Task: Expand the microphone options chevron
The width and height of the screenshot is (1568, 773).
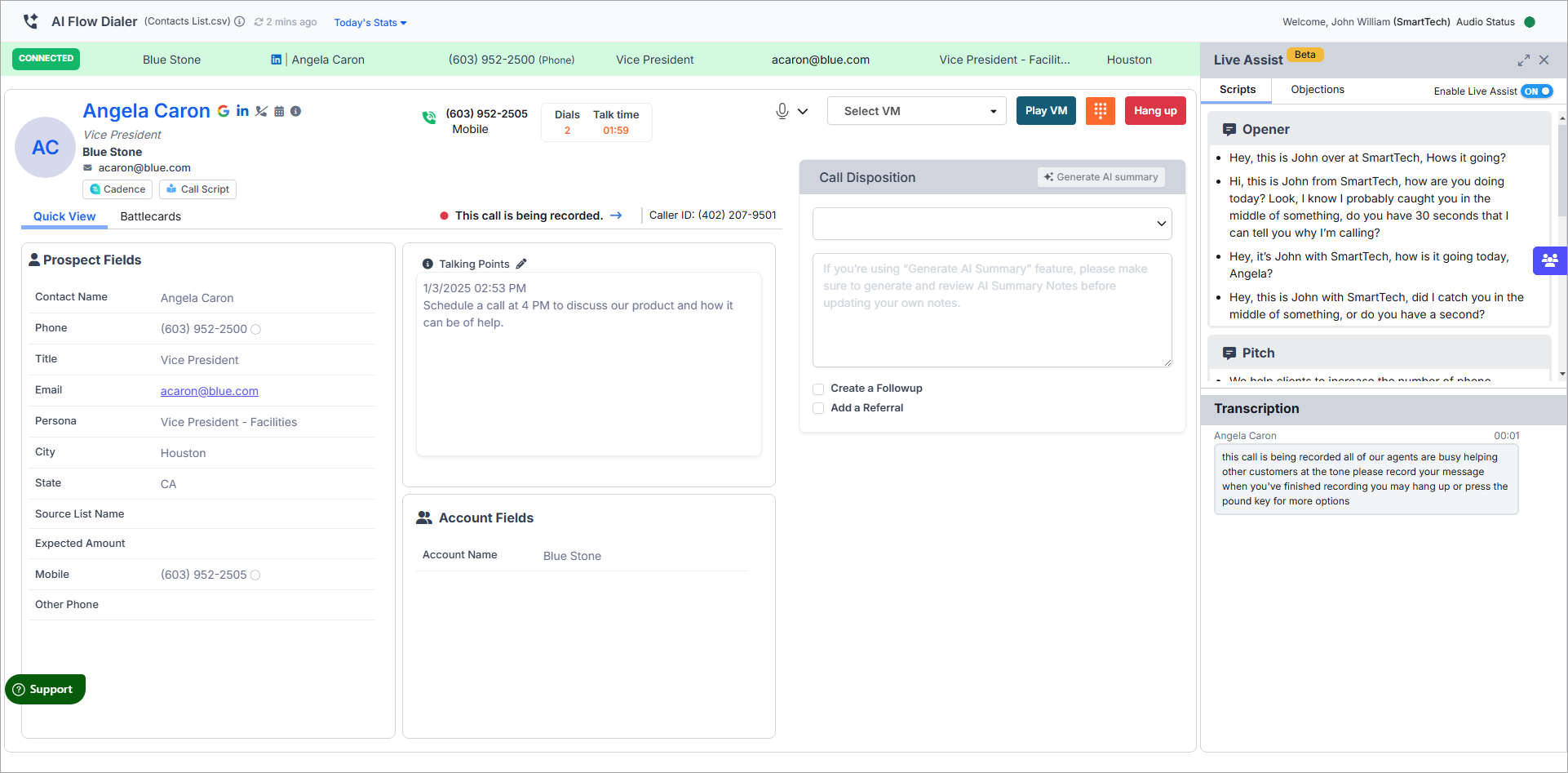Action: pyautogui.click(x=803, y=111)
